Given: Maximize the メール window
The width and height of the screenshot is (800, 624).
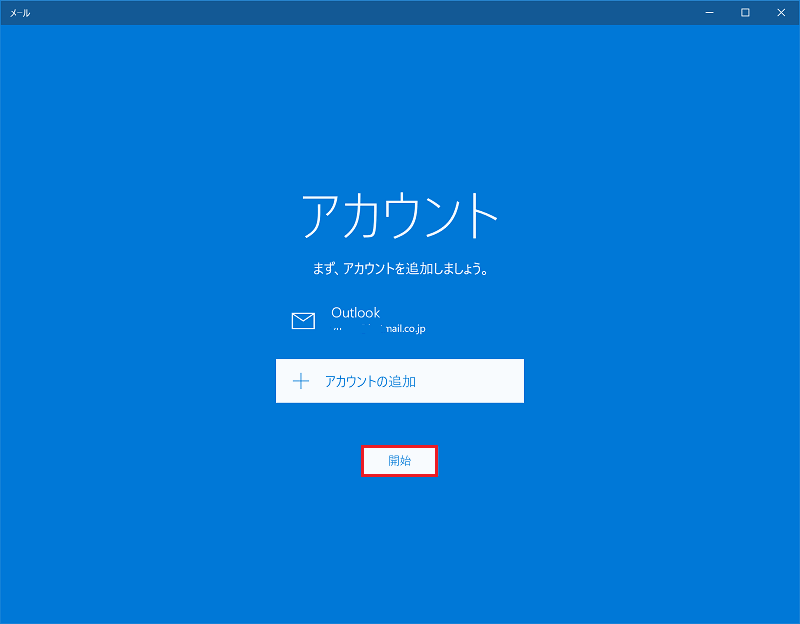Looking at the screenshot, I should (745, 12).
